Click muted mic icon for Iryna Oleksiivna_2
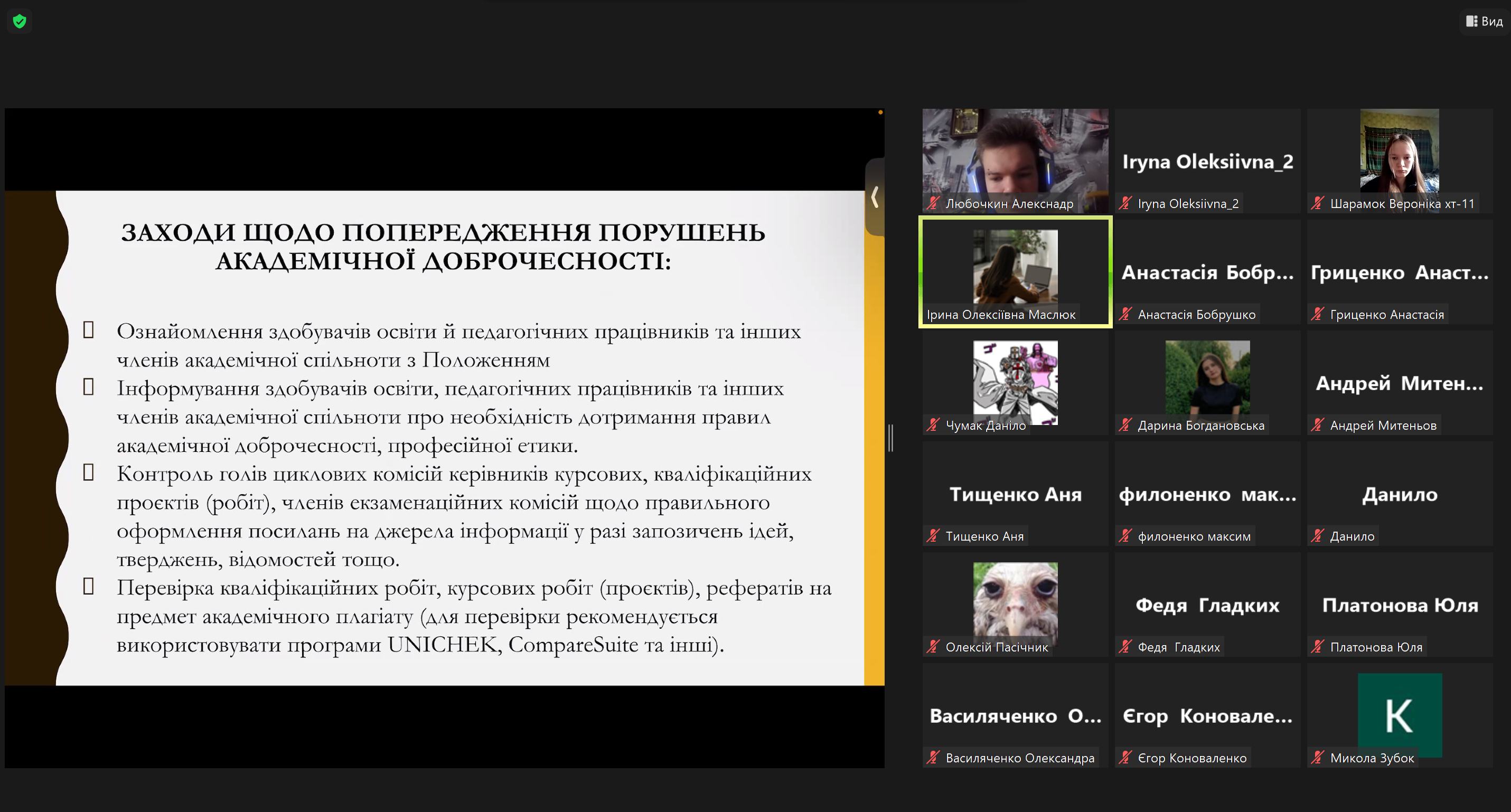Screen dimensions: 1511x812 1125,203
